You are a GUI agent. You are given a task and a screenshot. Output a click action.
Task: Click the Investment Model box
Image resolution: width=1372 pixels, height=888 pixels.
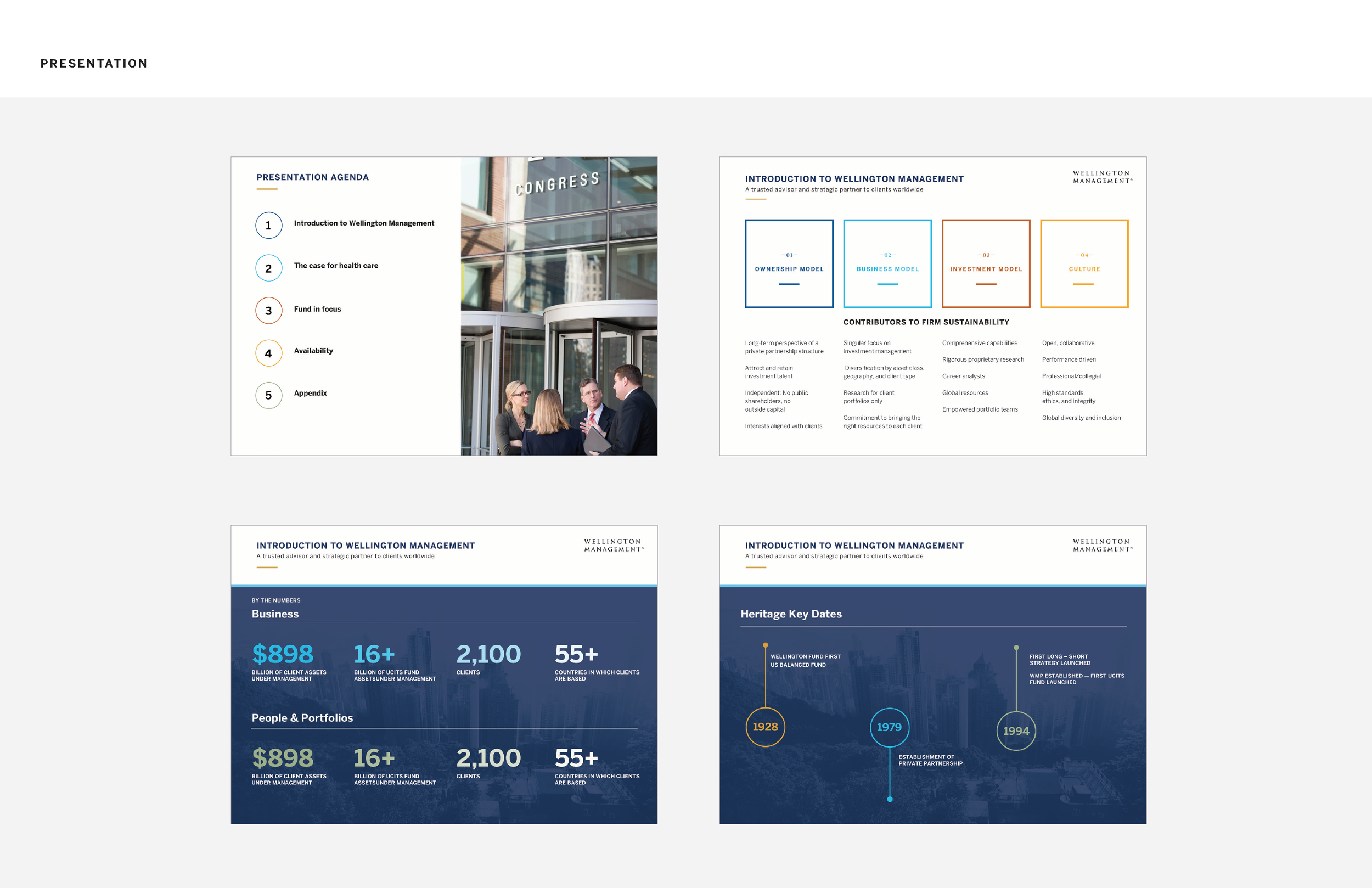[986, 263]
